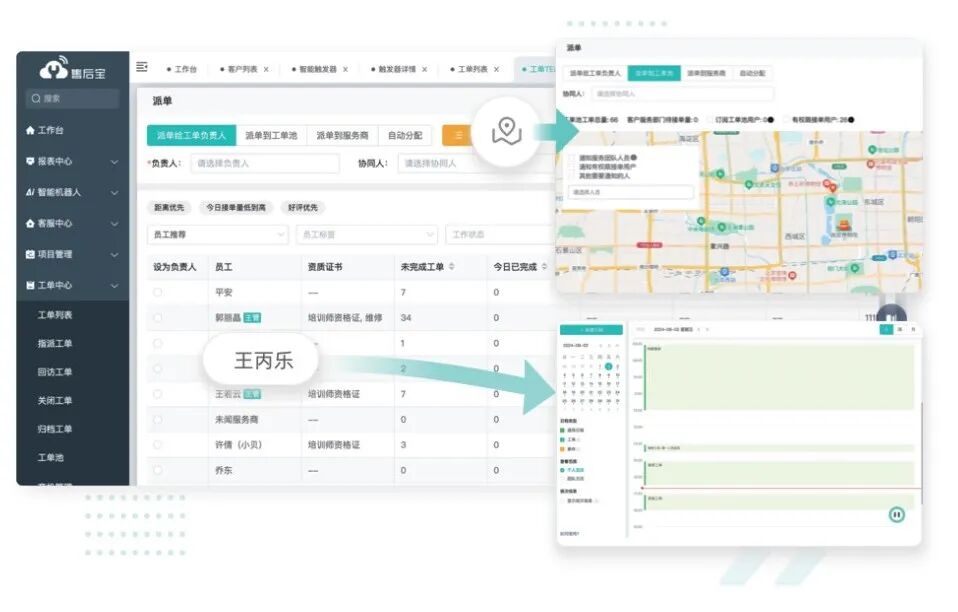Click the sidebar collapse hamburger icon
Screen dimensions: 958x612
pos(142,67)
